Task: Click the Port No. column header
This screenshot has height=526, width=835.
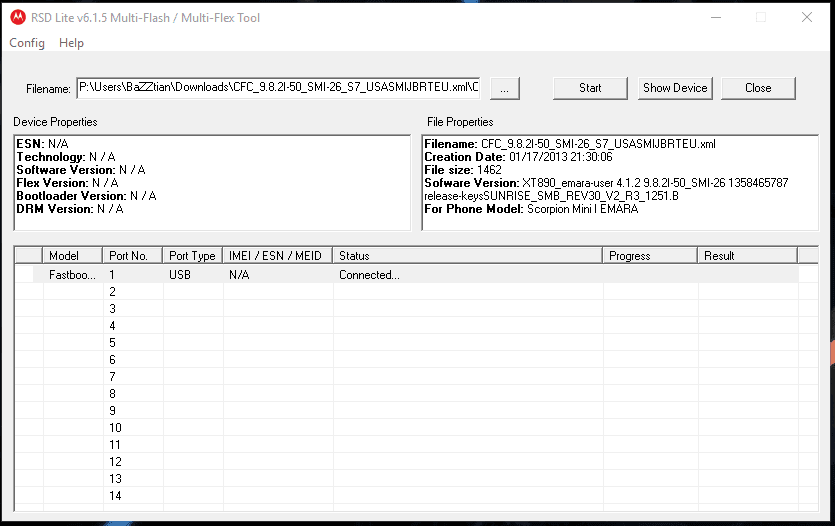Action: (x=132, y=256)
